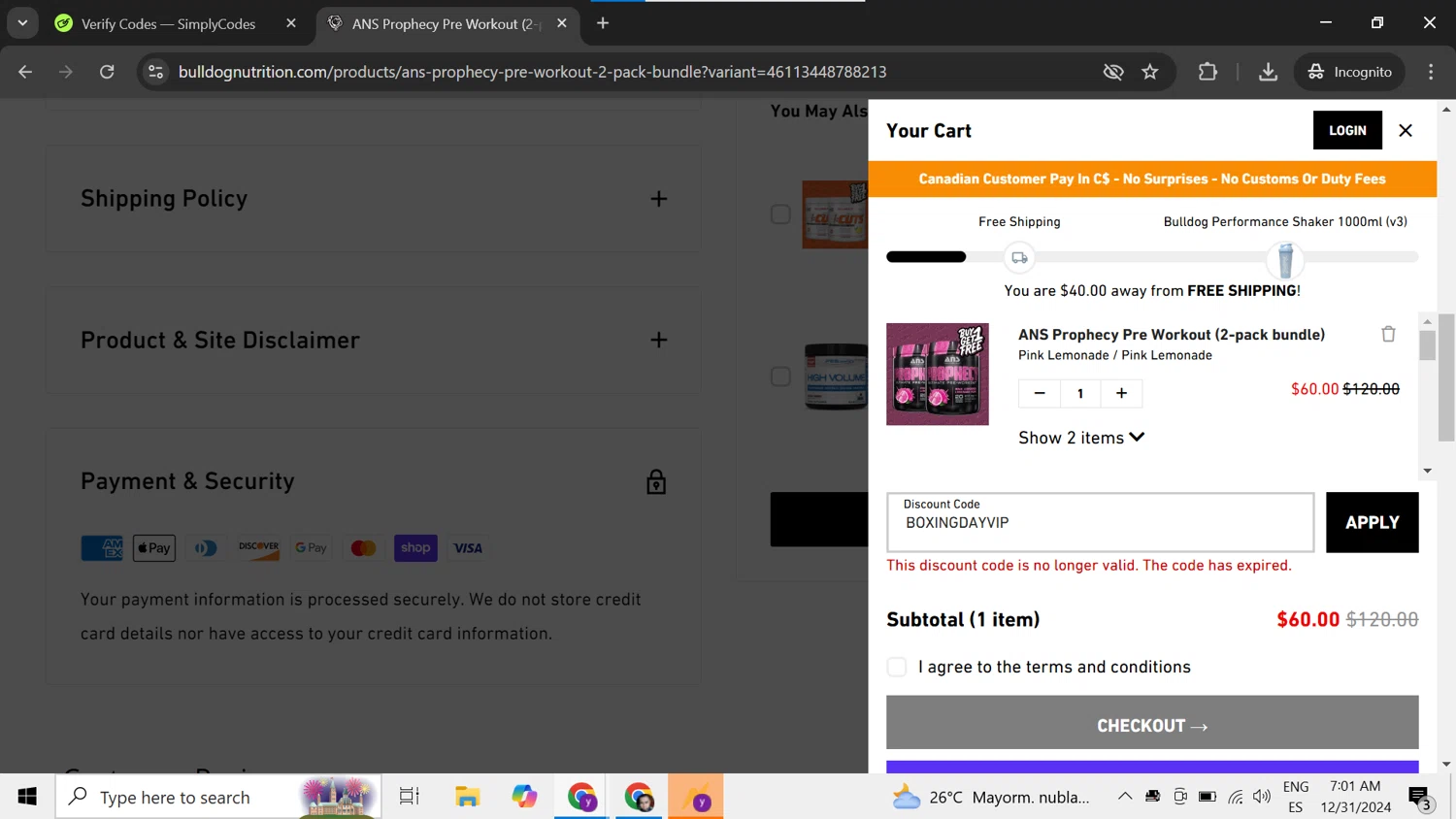1456x819 pixels.
Task: Open the Windows Start menu
Action: pyautogui.click(x=27, y=797)
